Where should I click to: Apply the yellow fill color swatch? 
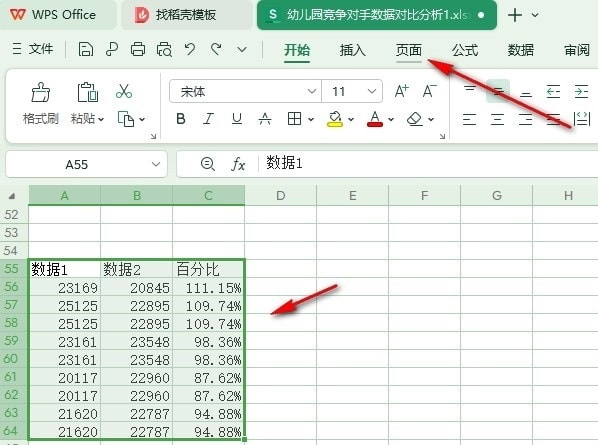pos(335,119)
